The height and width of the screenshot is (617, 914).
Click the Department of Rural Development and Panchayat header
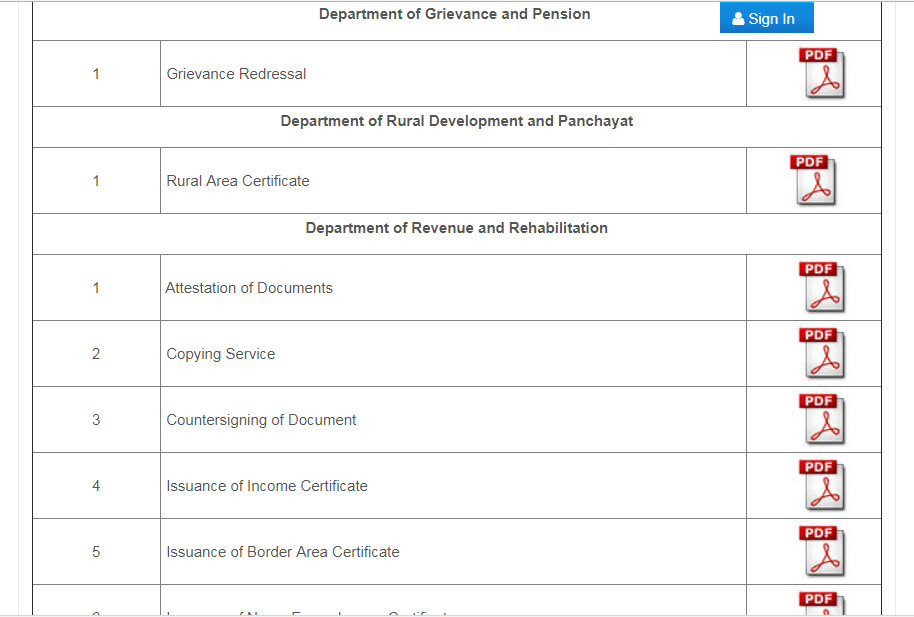pyautogui.click(x=456, y=120)
